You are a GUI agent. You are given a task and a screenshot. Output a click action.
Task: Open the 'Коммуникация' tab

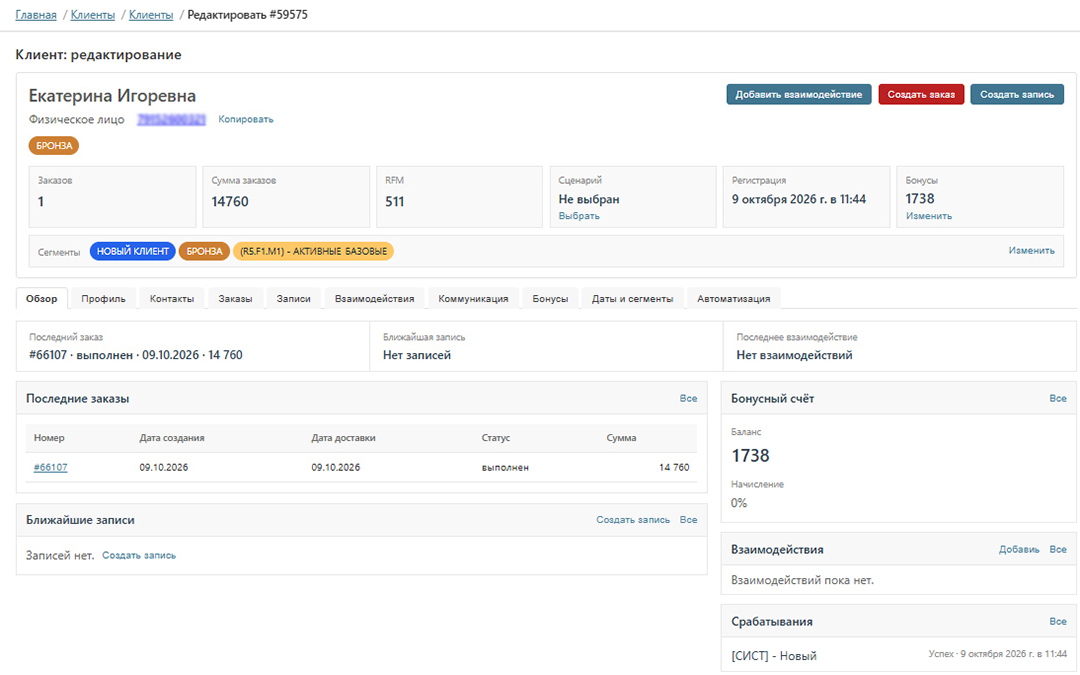tap(473, 298)
